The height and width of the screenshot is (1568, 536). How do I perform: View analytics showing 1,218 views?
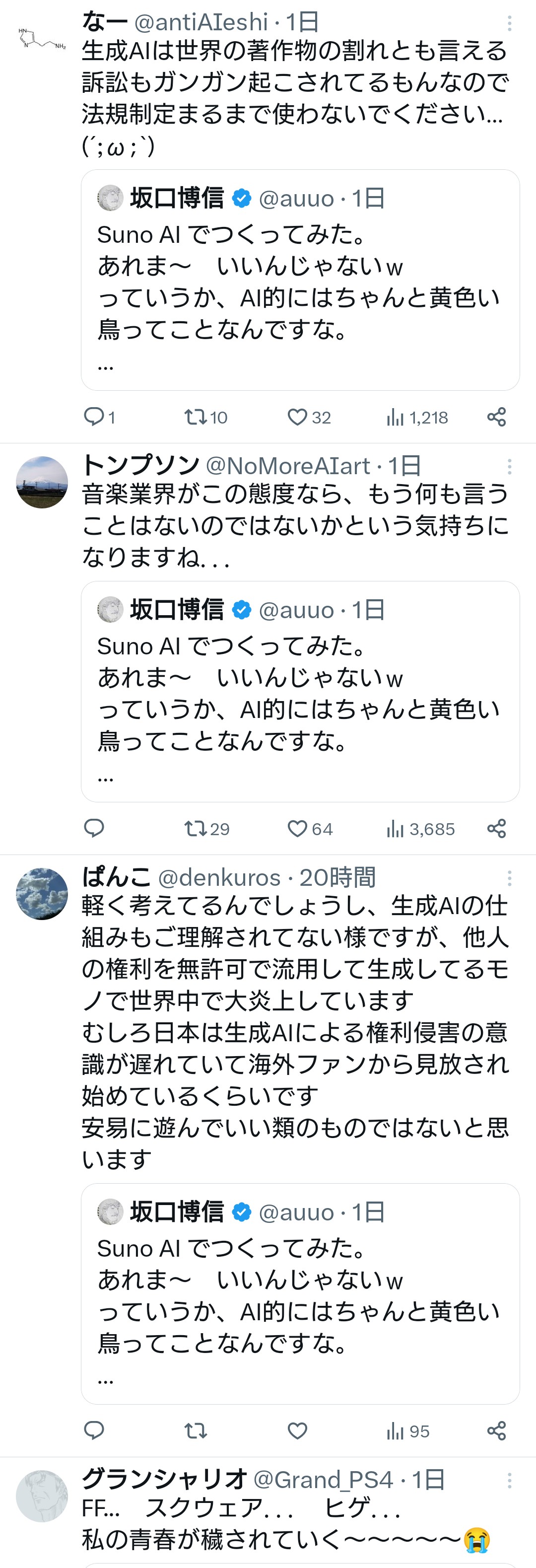click(417, 417)
